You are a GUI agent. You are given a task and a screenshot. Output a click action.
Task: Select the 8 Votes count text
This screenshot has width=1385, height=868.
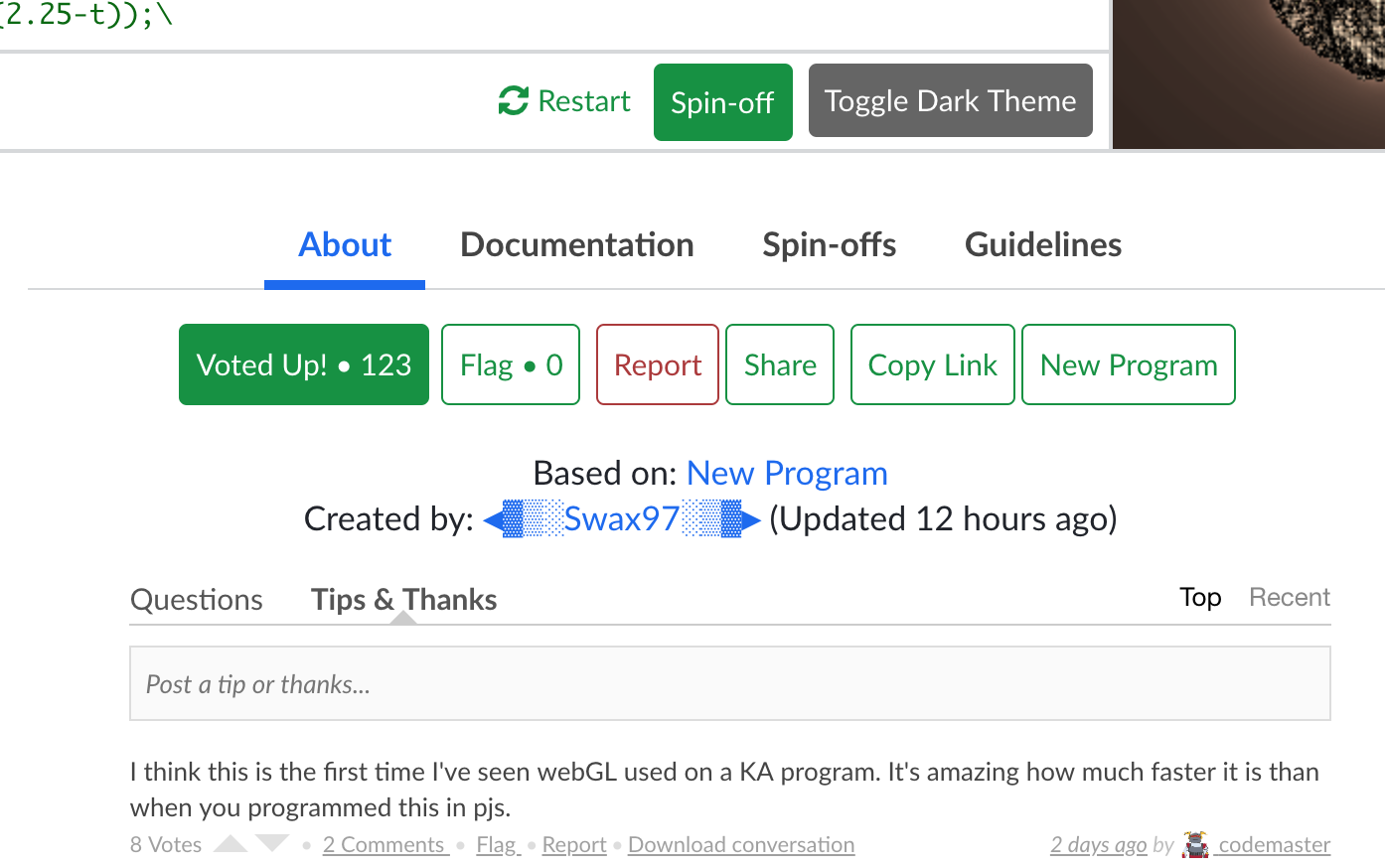166,844
